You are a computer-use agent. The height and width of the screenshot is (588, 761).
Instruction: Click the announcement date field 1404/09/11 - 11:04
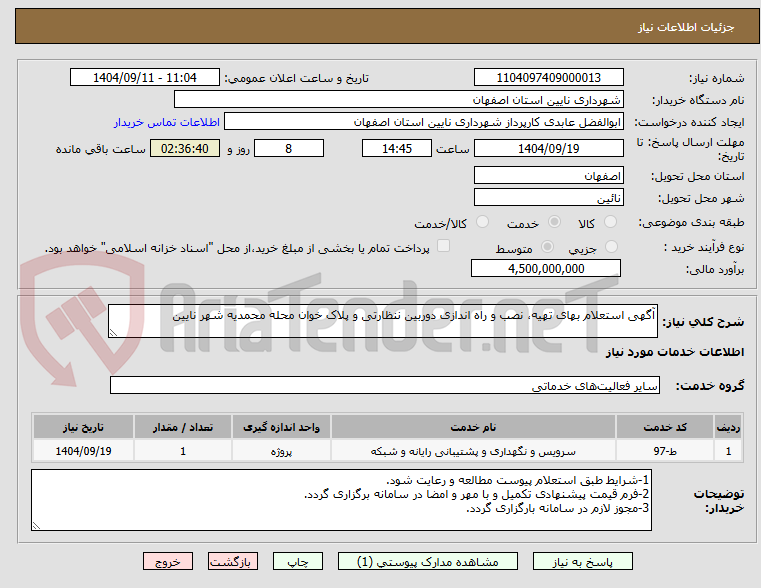[x=145, y=78]
